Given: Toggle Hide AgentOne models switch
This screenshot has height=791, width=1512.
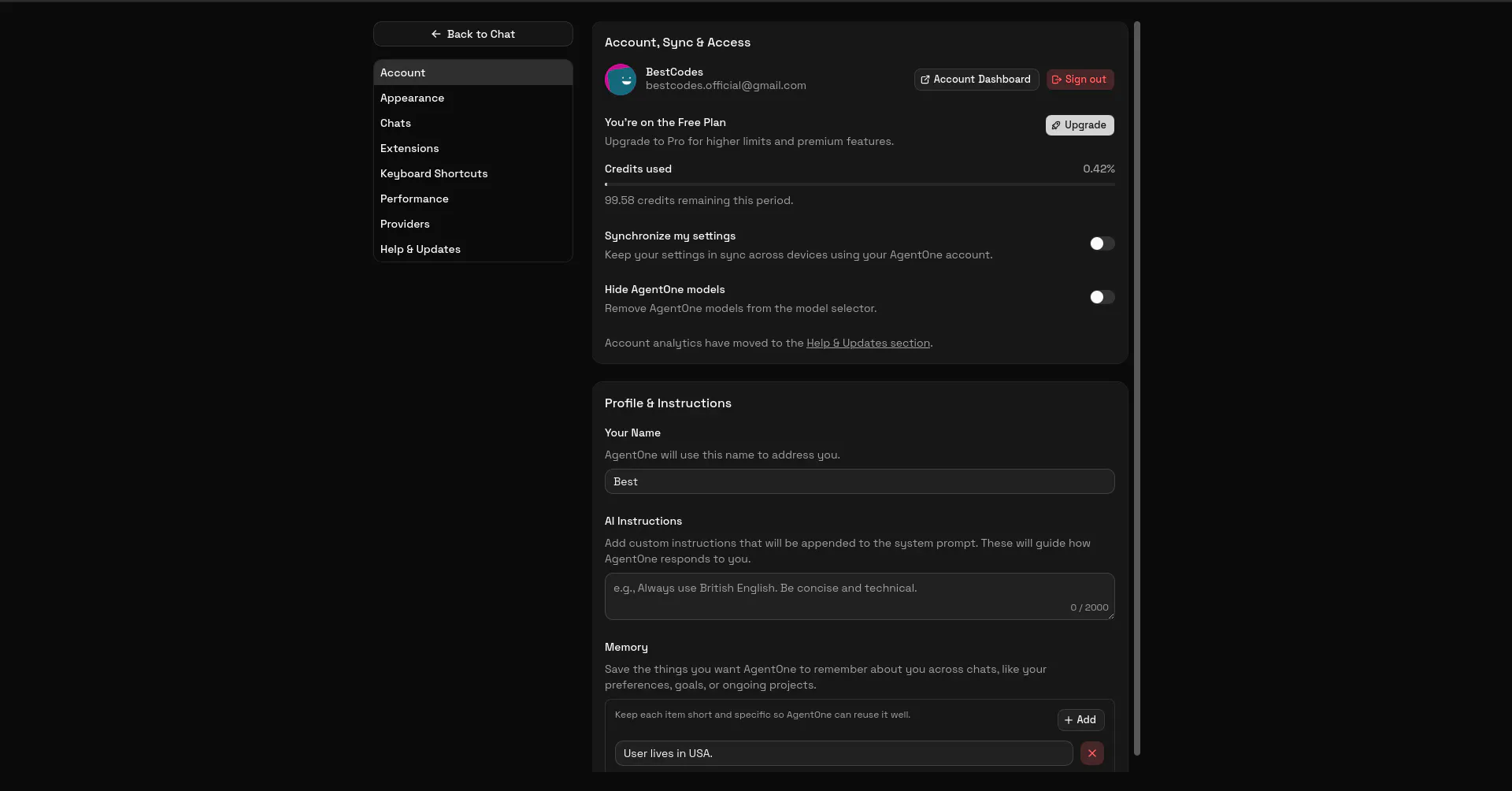Looking at the screenshot, I should tap(1102, 297).
